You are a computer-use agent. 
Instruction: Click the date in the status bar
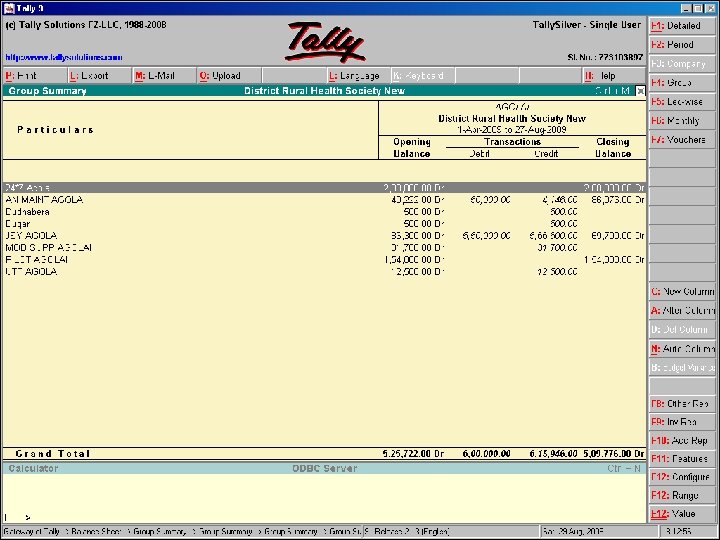(x=573, y=532)
